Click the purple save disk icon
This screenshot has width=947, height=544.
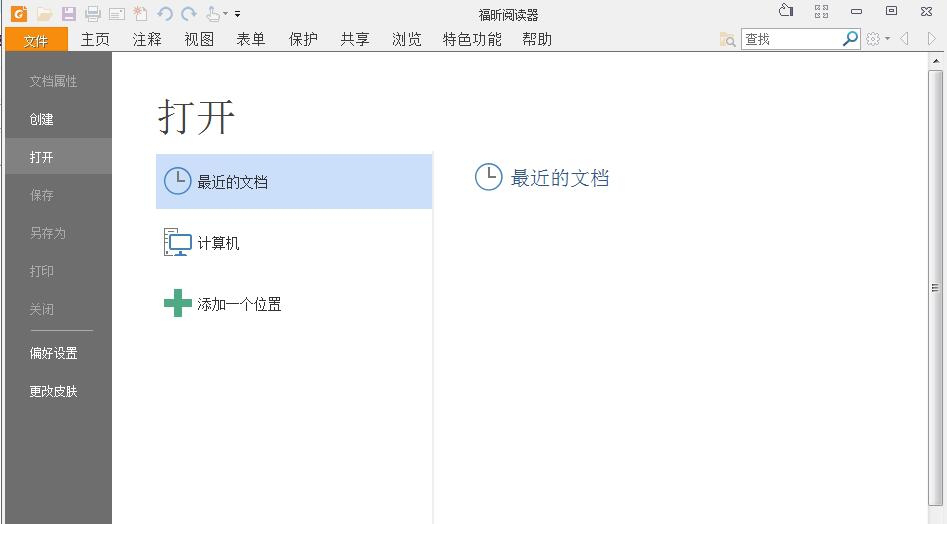(69, 13)
